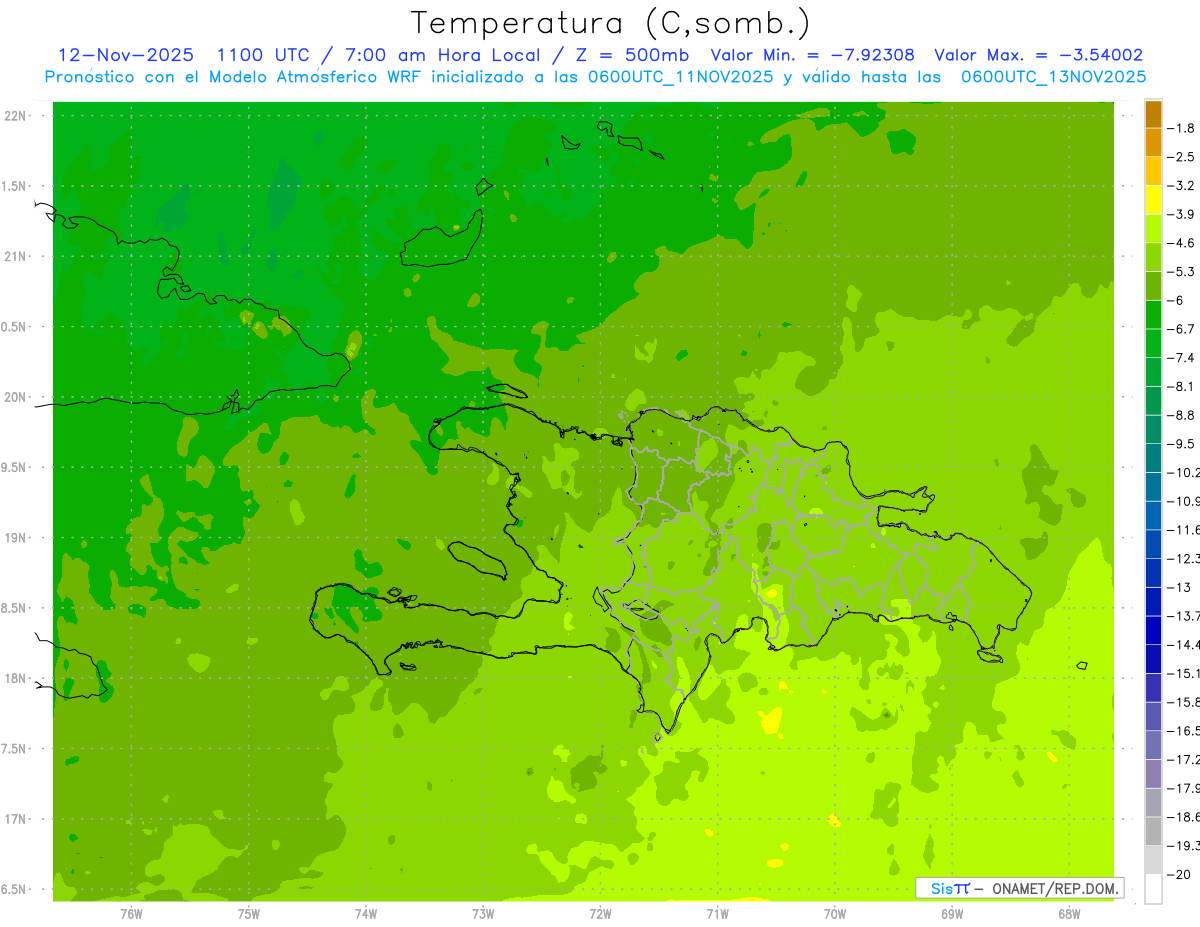Click the '7:00 am Hora Local' text

pyautogui.click(x=441, y=56)
